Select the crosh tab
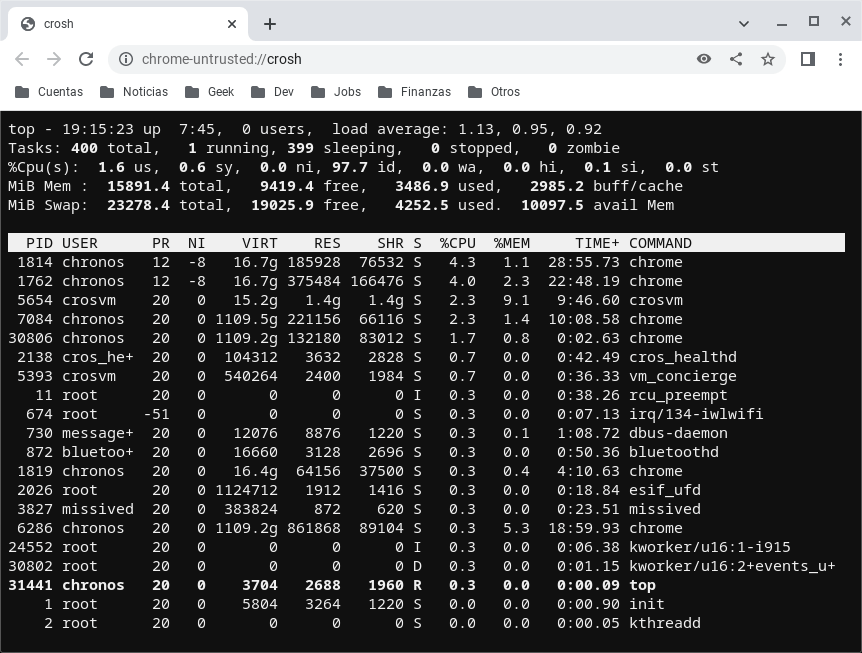862x653 pixels. tap(120, 24)
